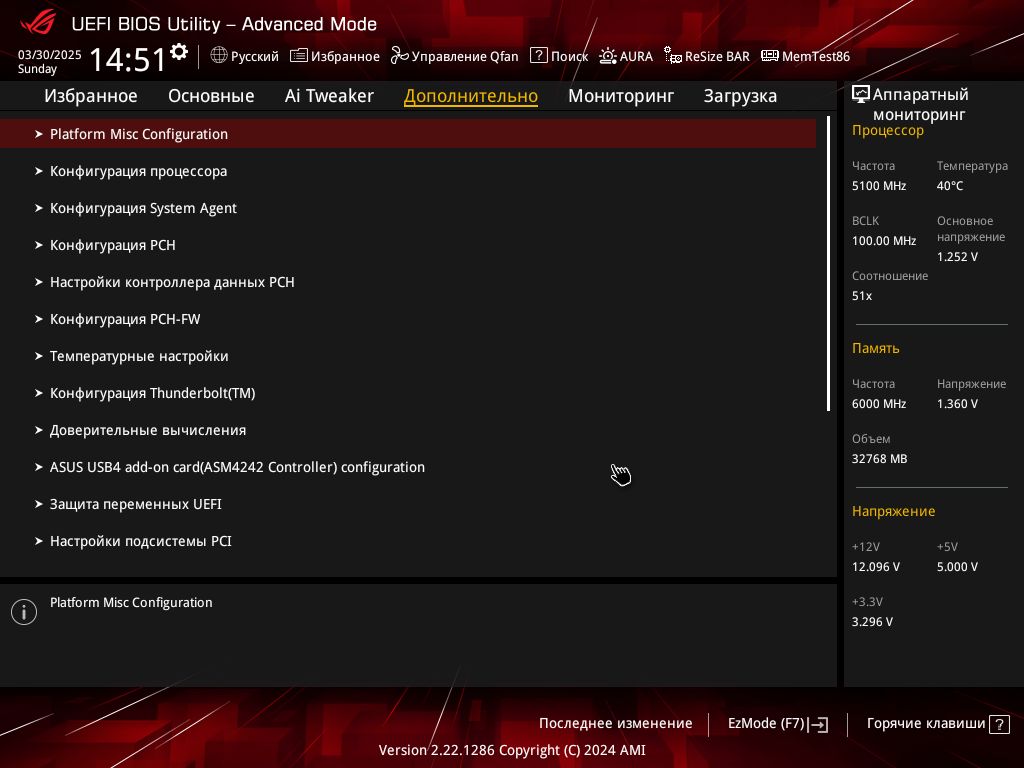Click the date 03/30/2025 Sunday
The width and height of the screenshot is (1024, 768).
coord(49,61)
